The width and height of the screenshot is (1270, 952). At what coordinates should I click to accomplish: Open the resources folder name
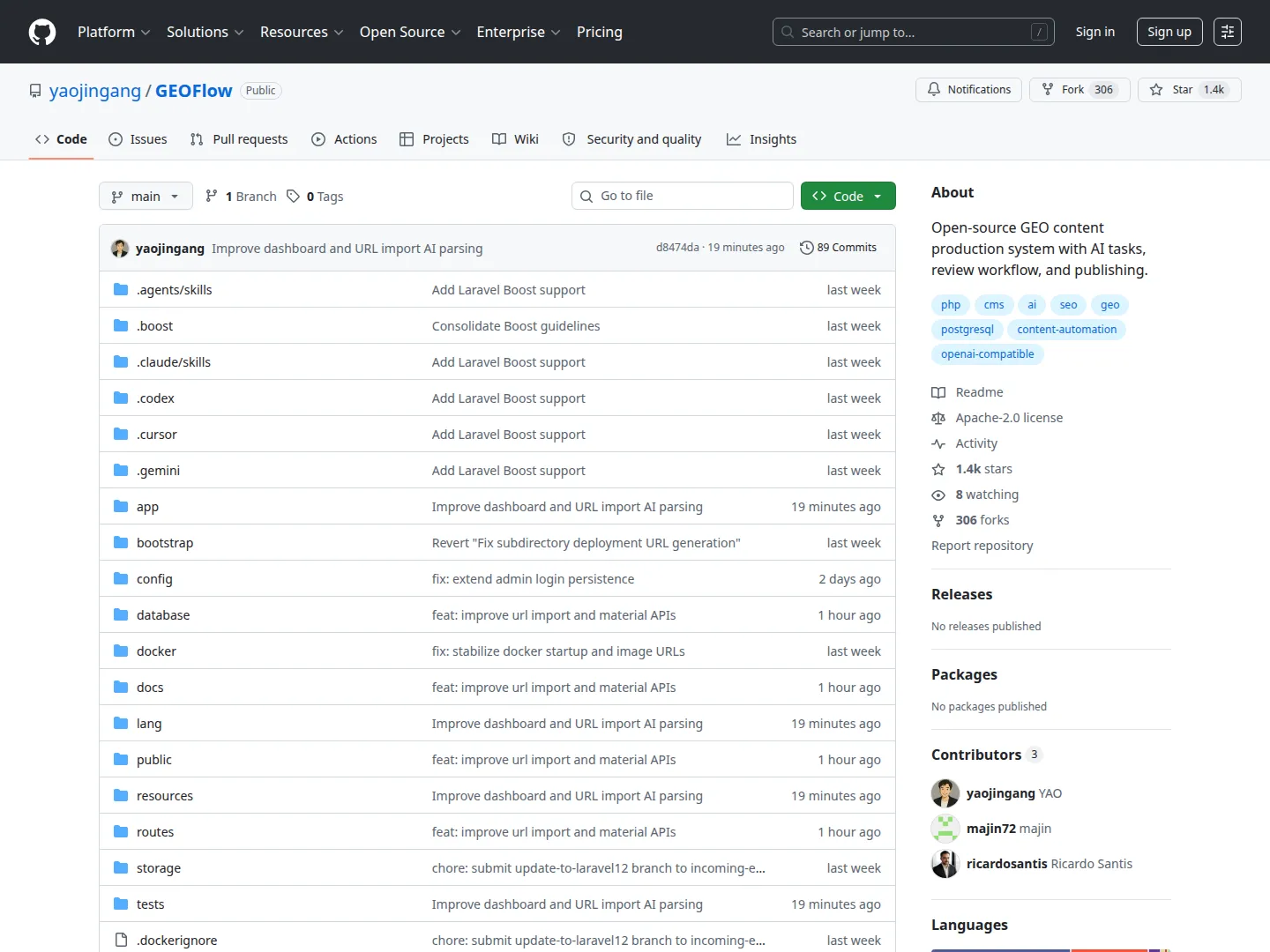pyautogui.click(x=165, y=796)
